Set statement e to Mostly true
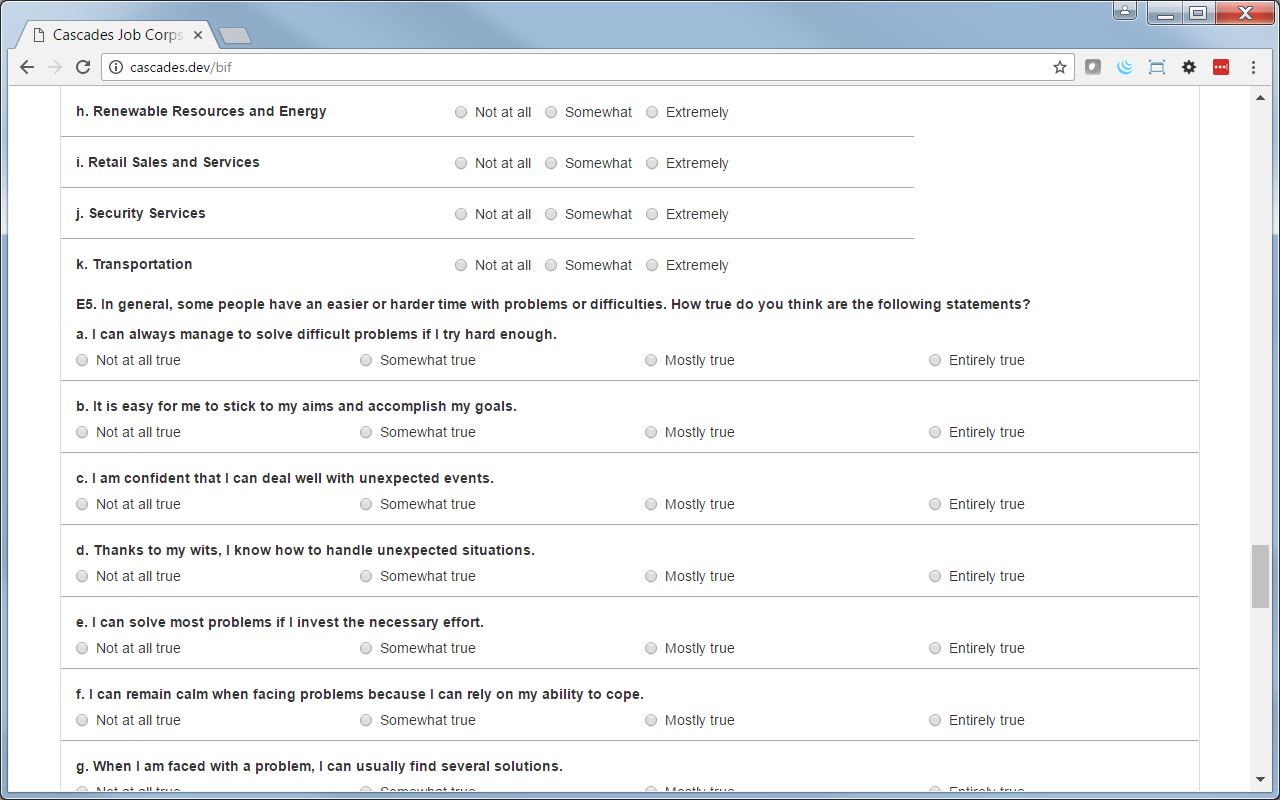The height and width of the screenshot is (800, 1280). point(651,648)
